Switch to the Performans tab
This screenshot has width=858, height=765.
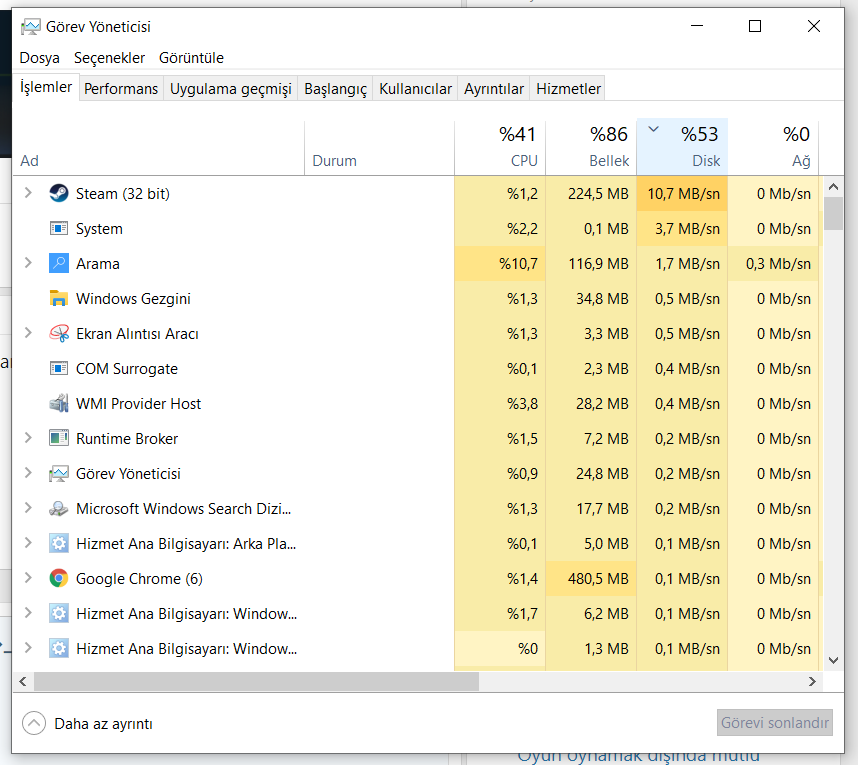[x=121, y=89]
